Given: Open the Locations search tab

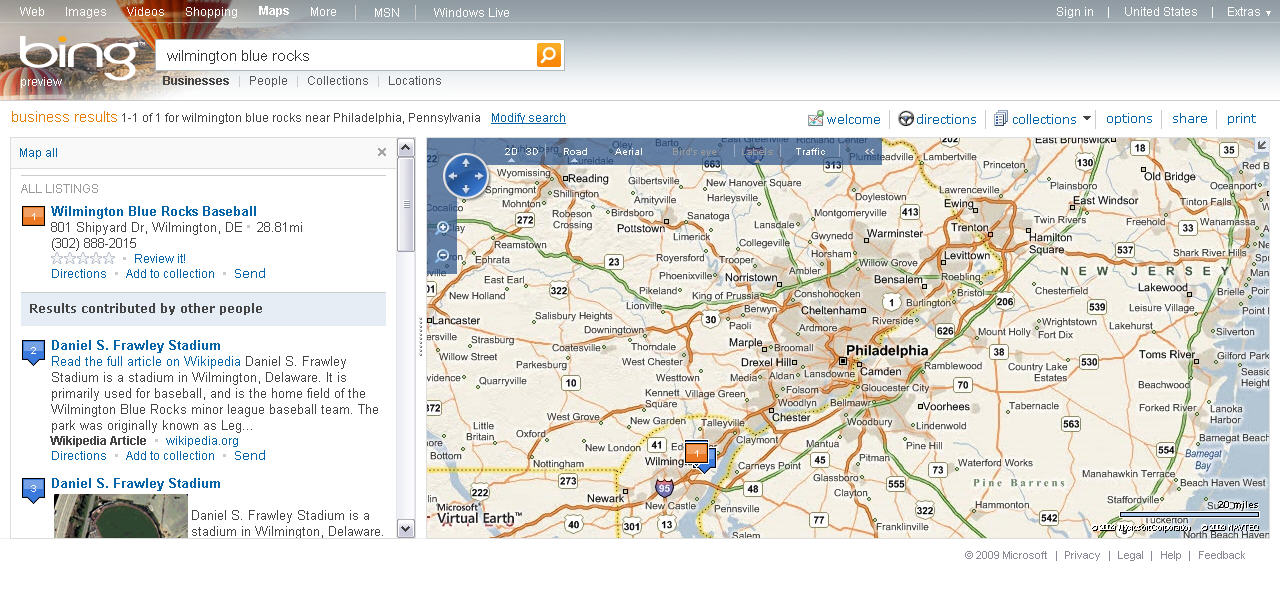Looking at the screenshot, I should [x=415, y=81].
